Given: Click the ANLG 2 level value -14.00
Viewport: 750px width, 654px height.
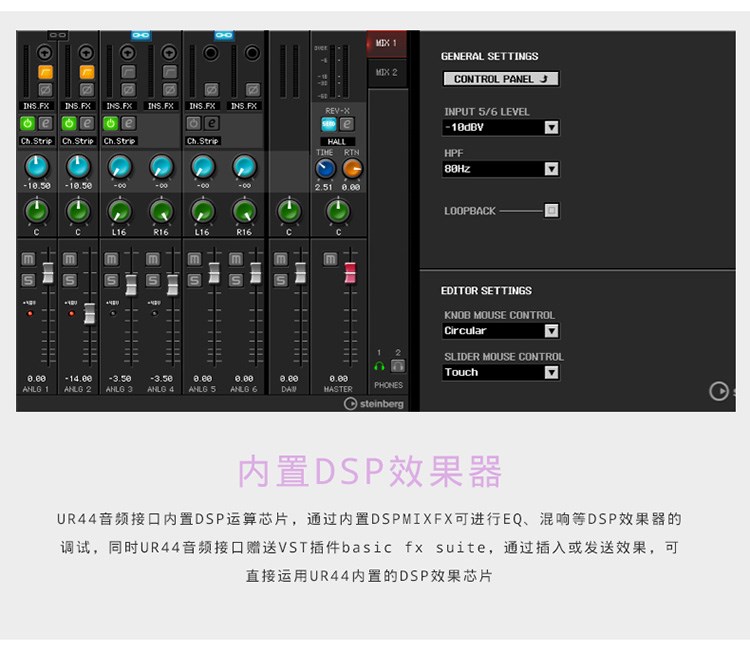Looking at the screenshot, I should [78, 378].
